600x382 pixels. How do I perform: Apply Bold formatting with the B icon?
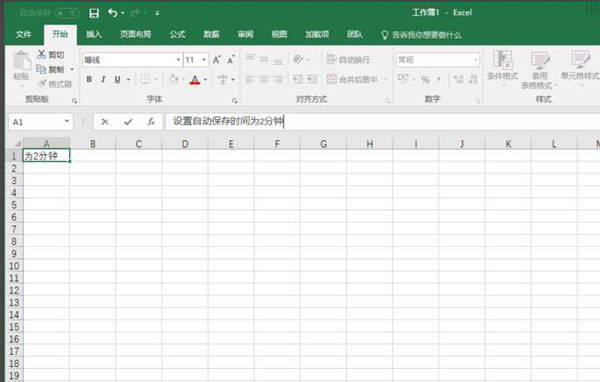coord(89,79)
